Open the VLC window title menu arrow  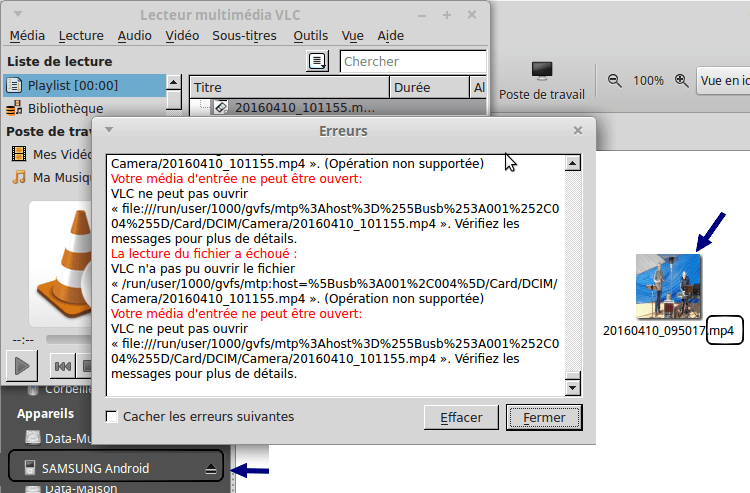click(x=14, y=15)
